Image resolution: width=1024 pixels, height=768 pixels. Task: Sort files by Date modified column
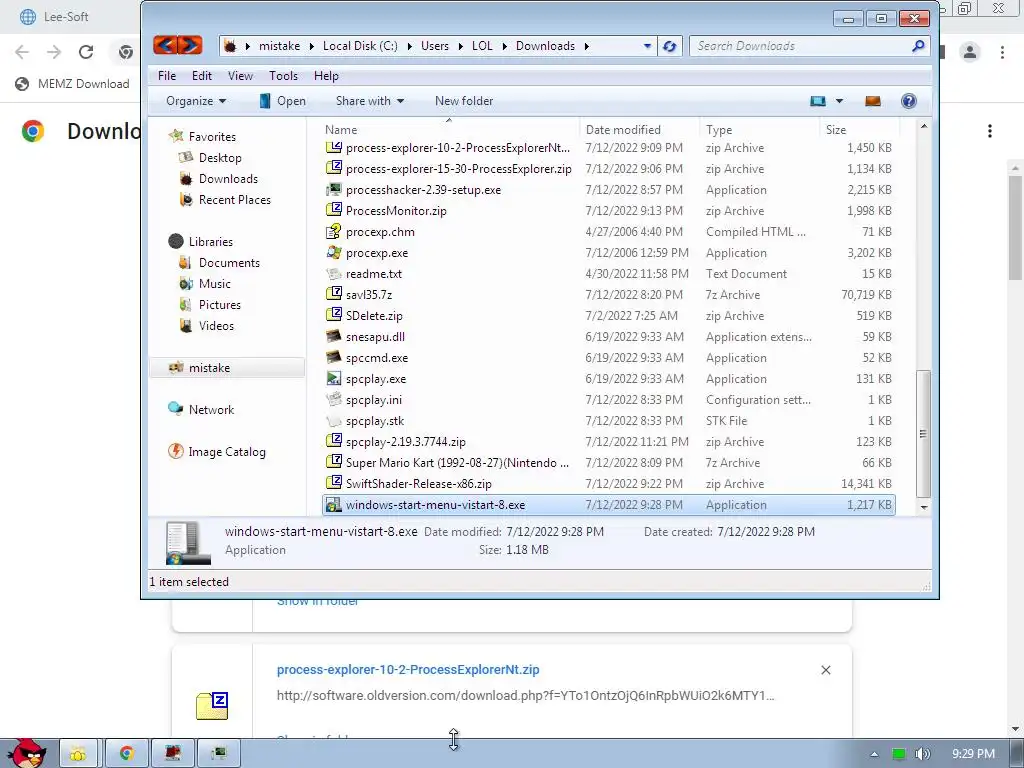coord(623,129)
